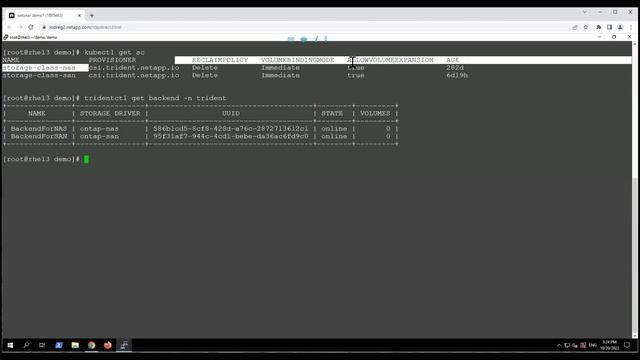Click the 'kubectl get sc' command text
640x360 pixels.
(114, 53)
